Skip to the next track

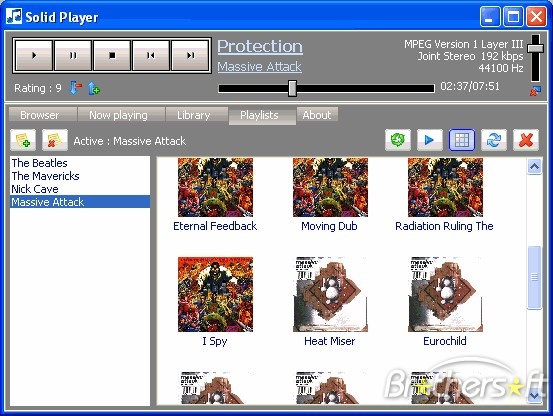point(190,55)
